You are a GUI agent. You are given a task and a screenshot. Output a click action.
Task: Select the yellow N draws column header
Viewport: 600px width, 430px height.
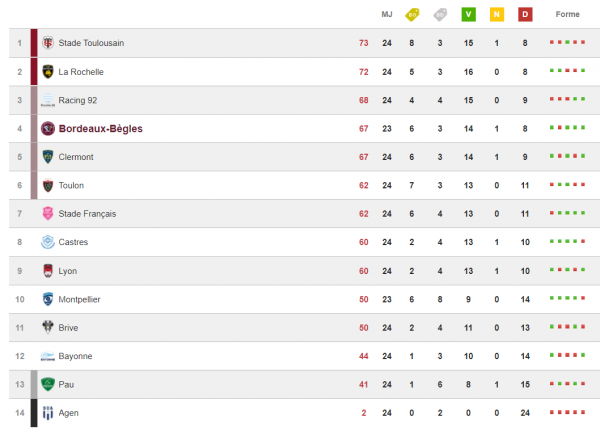(x=497, y=15)
